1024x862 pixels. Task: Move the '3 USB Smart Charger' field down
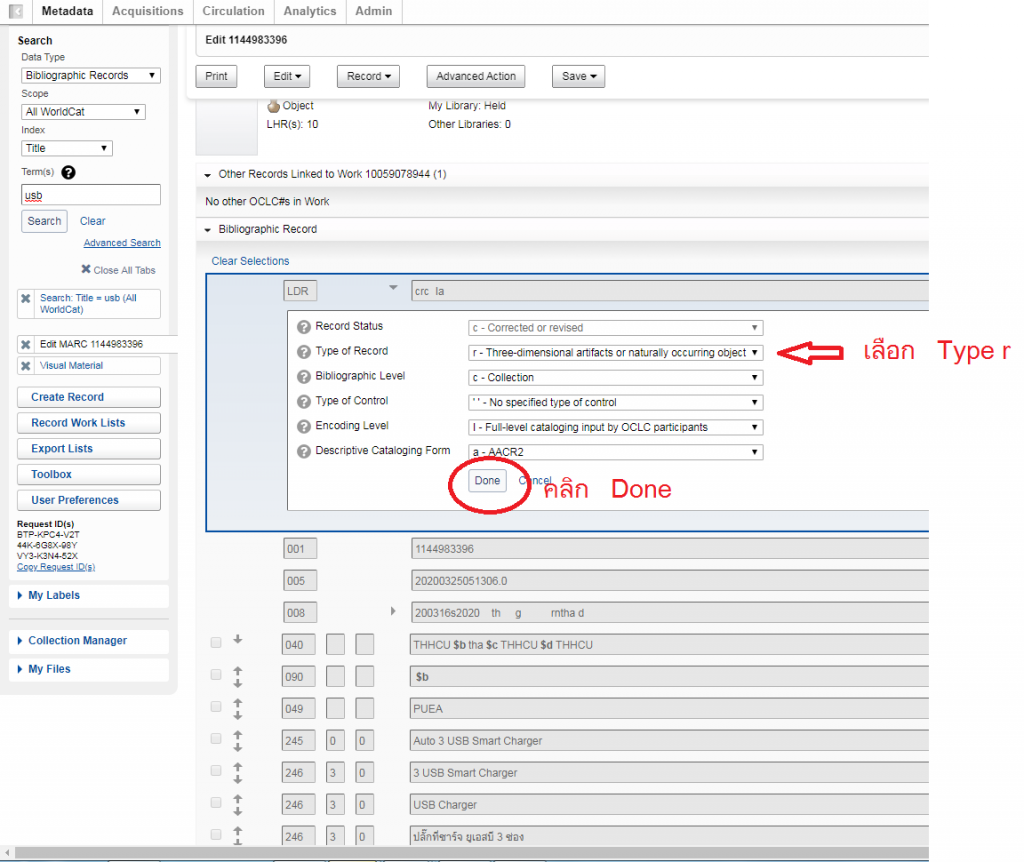(x=238, y=779)
